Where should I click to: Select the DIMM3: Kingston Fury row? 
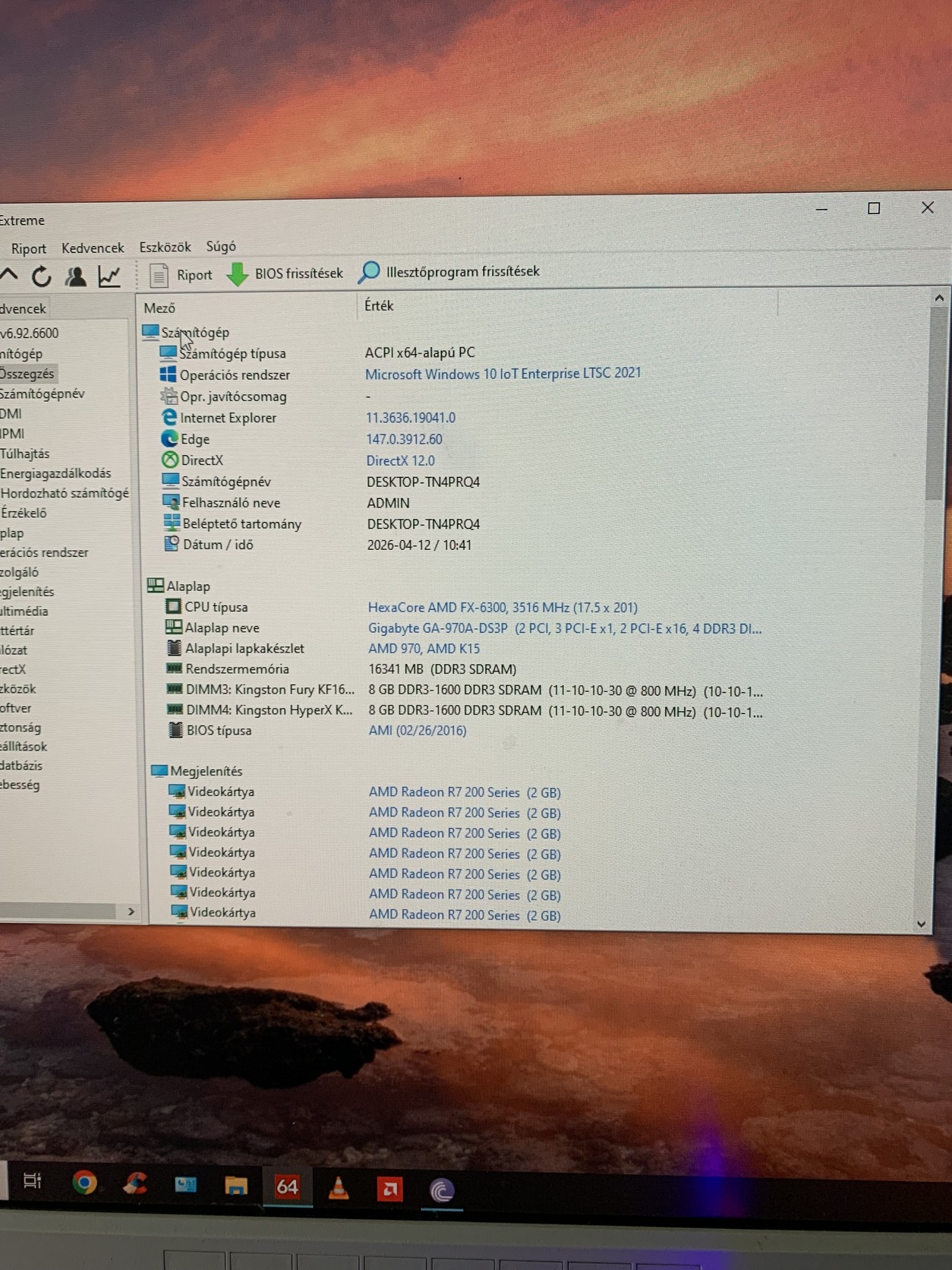[x=464, y=690]
